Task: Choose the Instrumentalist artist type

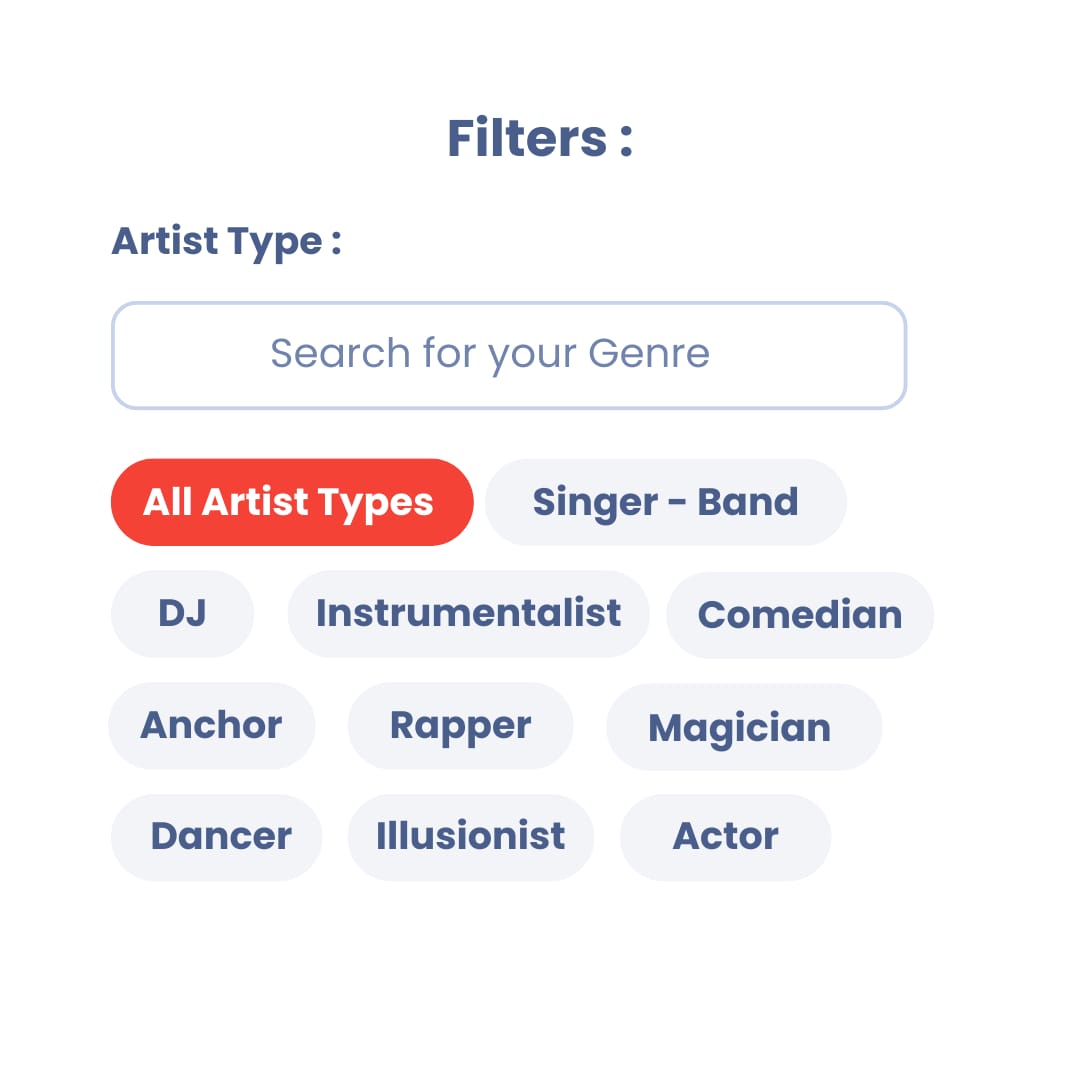Action: click(468, 614)
